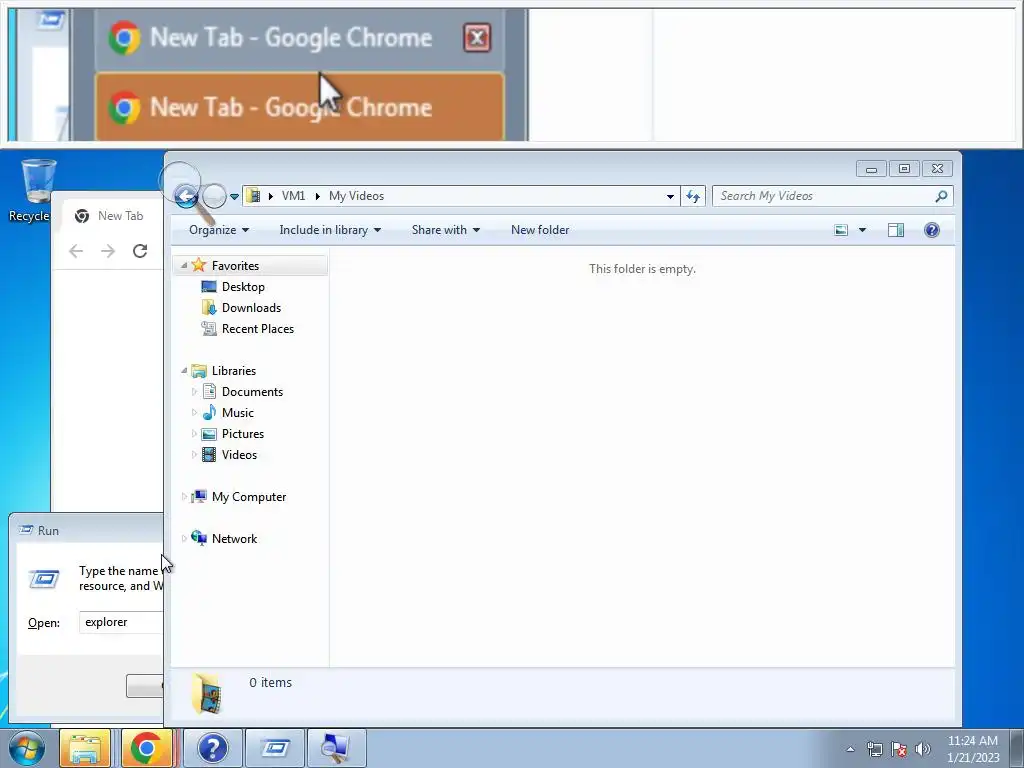Expand My Computer node
The height and width of the screenshot is (768, 1024).
click(184, 497)
